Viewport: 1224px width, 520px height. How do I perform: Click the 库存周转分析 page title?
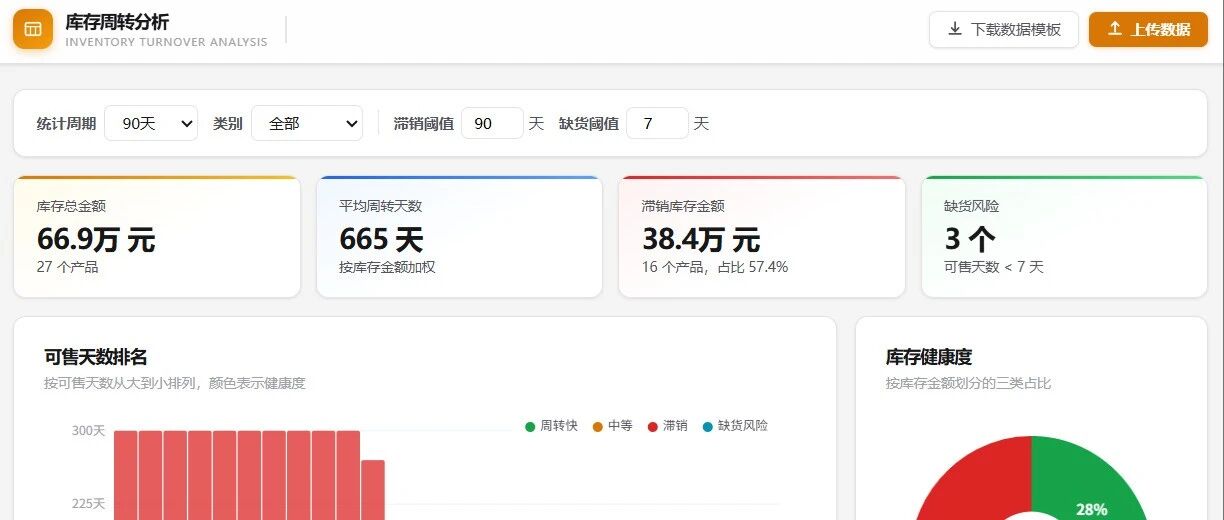point(117,22)
